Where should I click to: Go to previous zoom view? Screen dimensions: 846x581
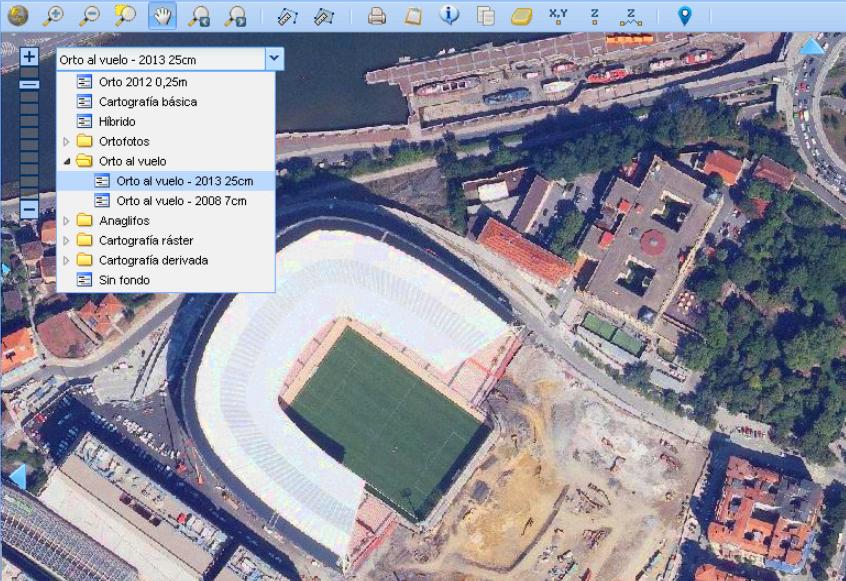[197, 15]
